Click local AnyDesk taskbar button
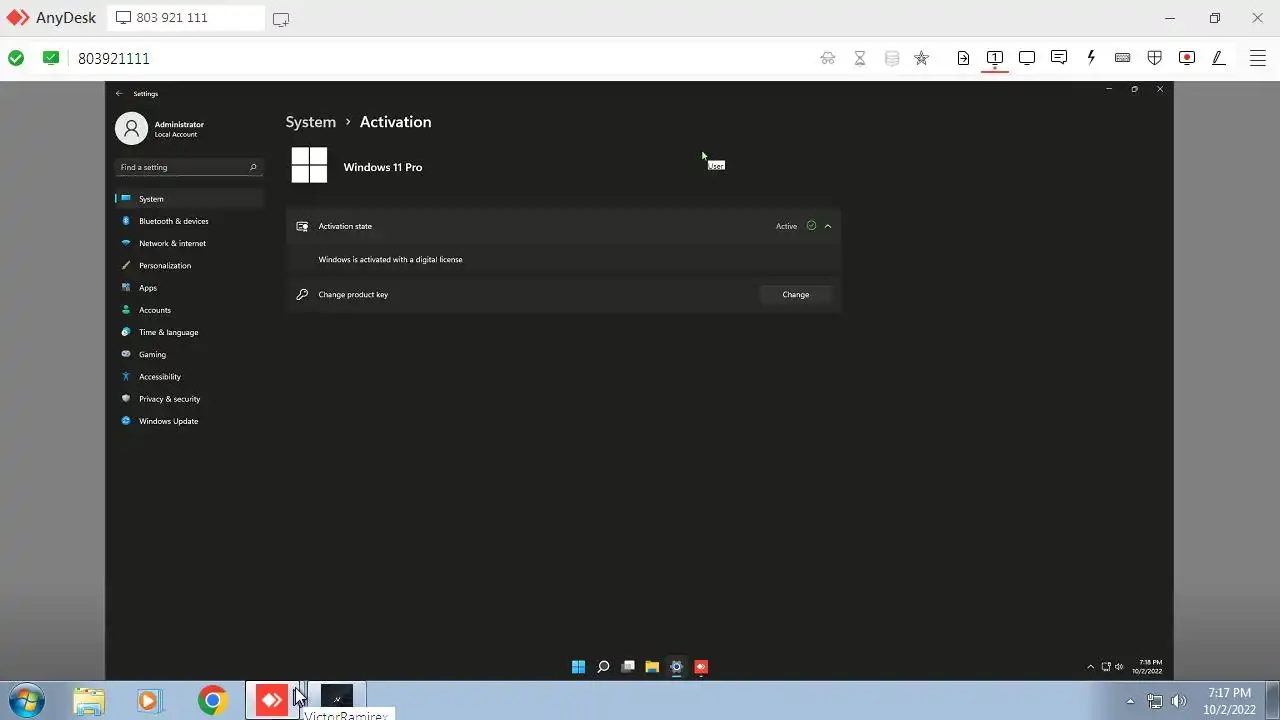 coord(272,700)
